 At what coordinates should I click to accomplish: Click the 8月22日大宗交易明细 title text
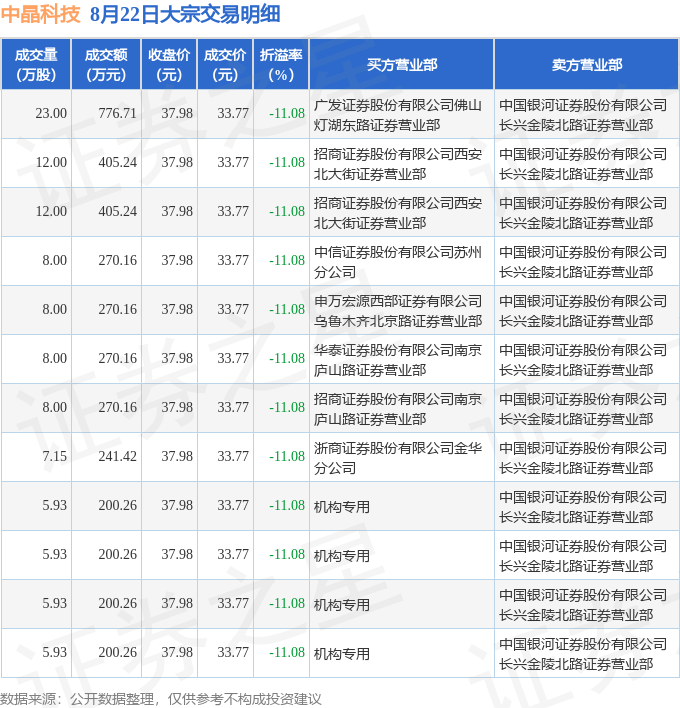(x=185, y=14)
